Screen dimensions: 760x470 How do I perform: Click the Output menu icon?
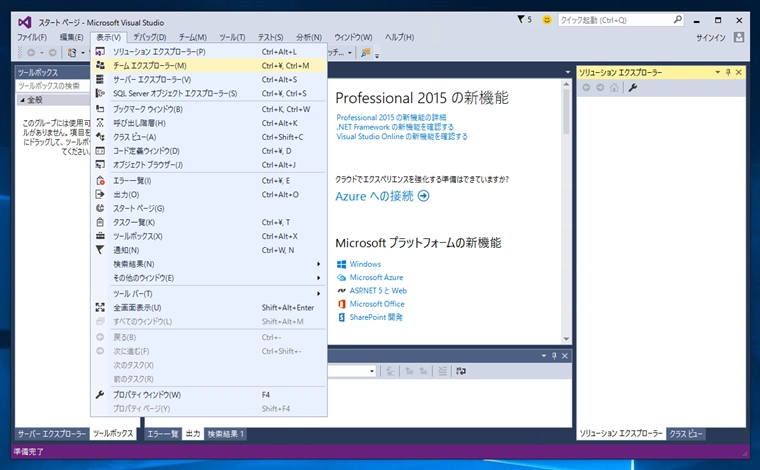click(x=100, y=194)
